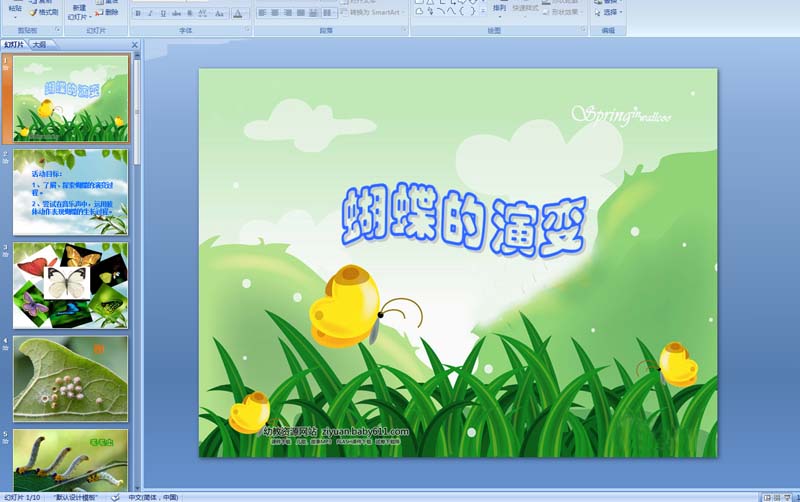Click the Format Painter tool
The height and width of the screenshot is (502, 800).
[x=42, y=12]
